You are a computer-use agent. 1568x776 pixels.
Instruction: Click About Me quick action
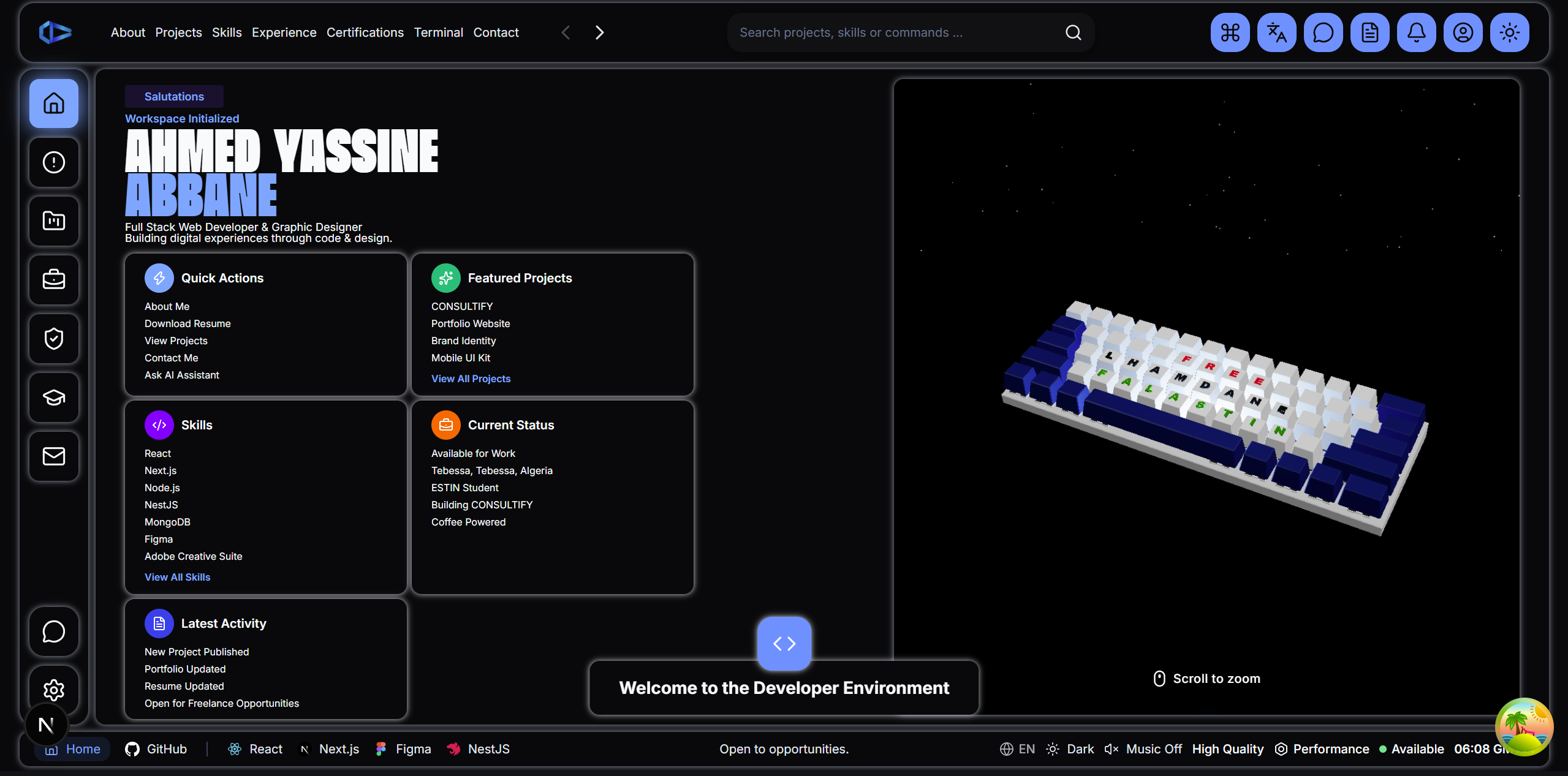(167, 307)
